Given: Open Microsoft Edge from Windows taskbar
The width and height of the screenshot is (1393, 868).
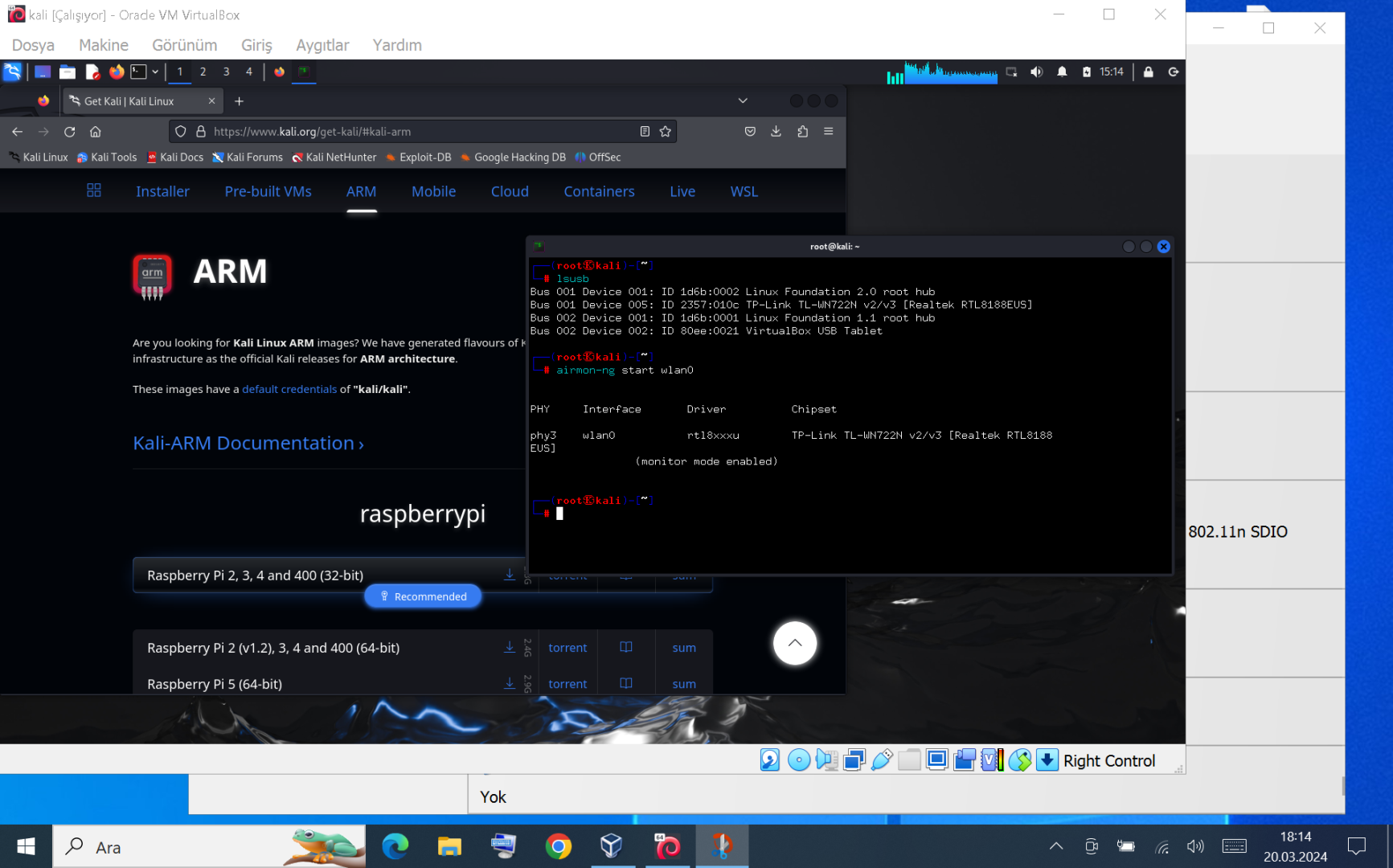Looking at the screenshot, I should pyautogui.click(x=395, y=846).
